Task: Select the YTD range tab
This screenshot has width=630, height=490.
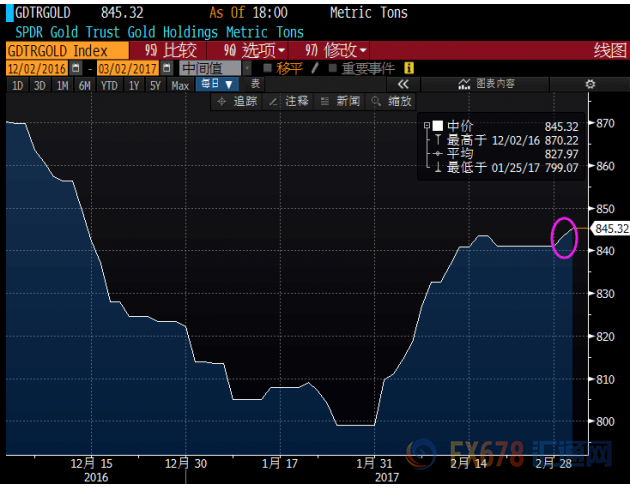Action: coord(109,85)
